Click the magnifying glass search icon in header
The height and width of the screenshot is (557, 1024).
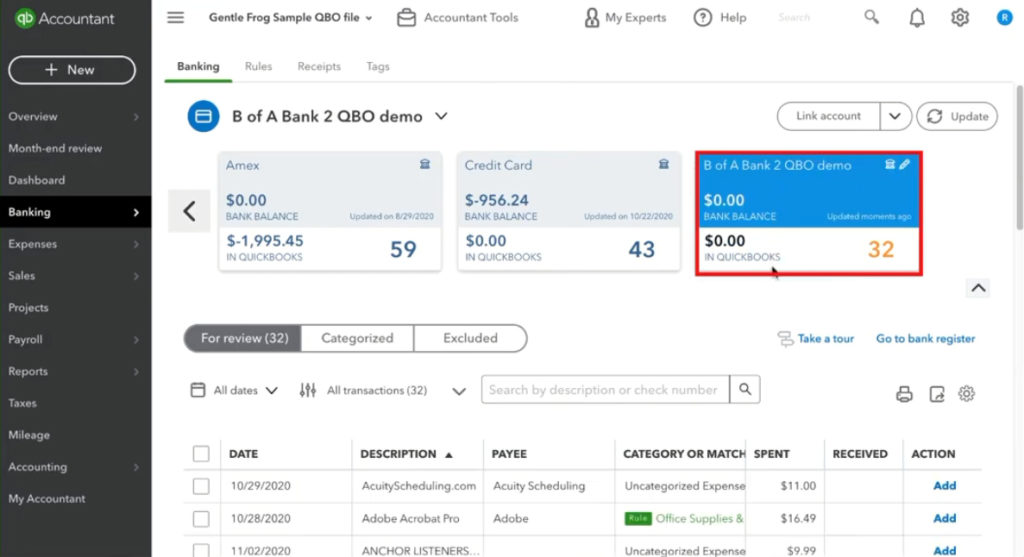(x=872, y=18)
